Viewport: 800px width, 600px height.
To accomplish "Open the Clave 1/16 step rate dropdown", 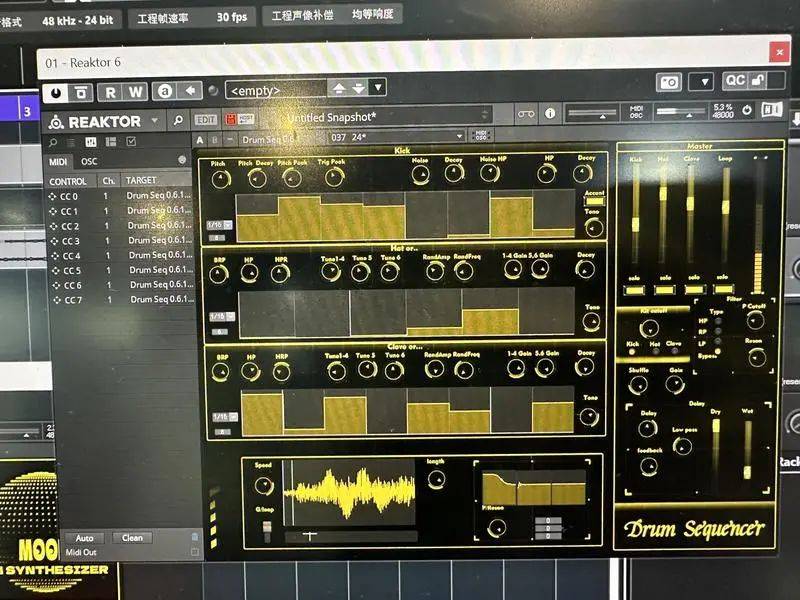I will [225, 417].
